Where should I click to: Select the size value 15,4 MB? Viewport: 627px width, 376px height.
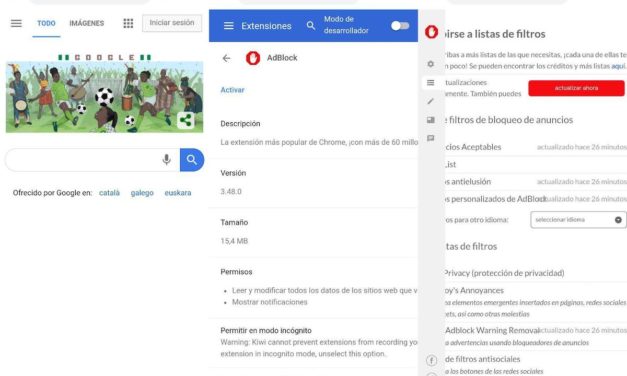pyautogui.click(x=234, y=241)
